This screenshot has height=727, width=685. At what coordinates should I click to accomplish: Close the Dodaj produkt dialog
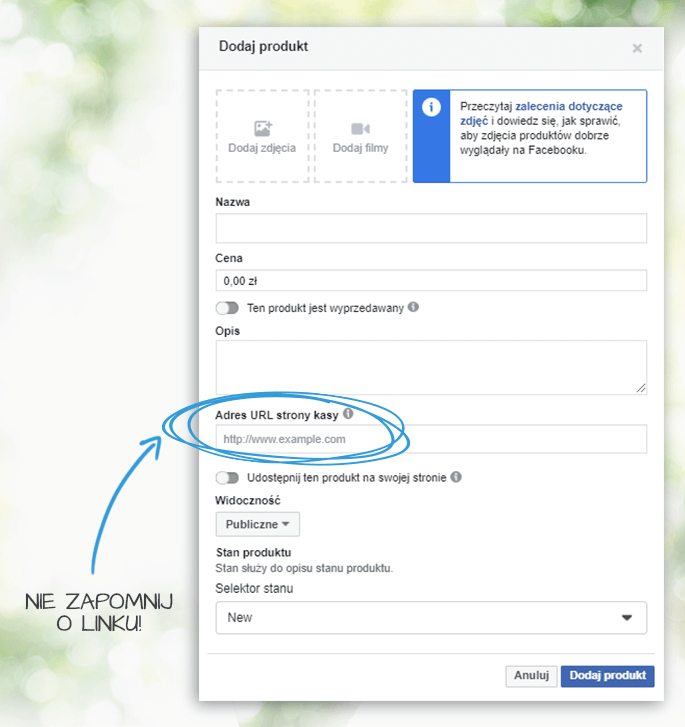click(637, 48)
